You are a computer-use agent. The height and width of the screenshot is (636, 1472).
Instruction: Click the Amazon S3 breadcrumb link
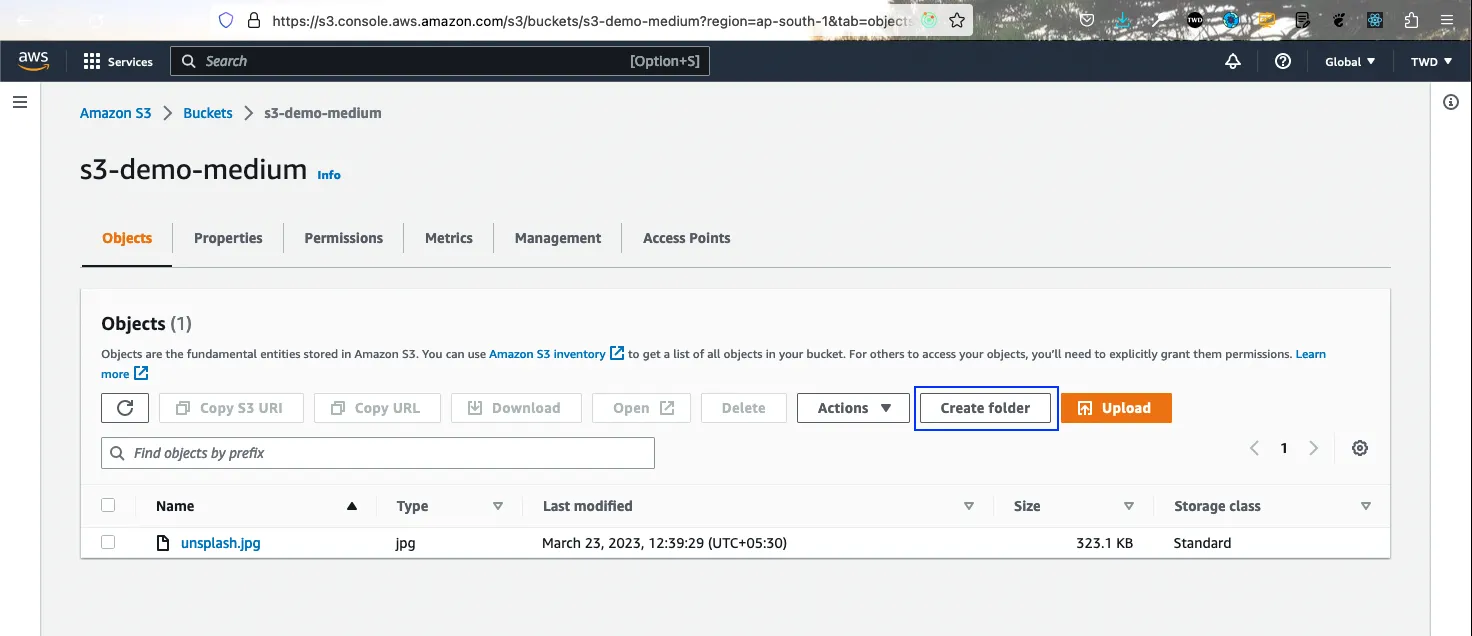coord(115,113)
